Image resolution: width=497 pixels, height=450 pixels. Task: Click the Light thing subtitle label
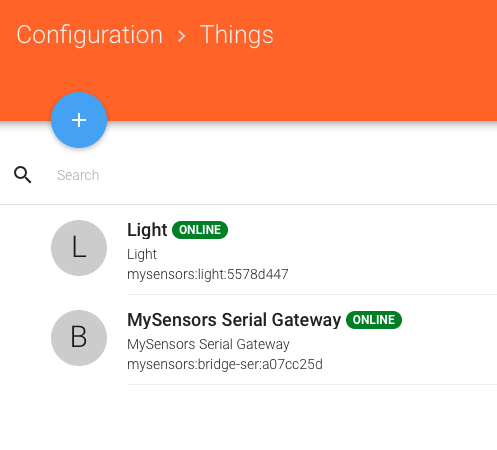[142, 255]
